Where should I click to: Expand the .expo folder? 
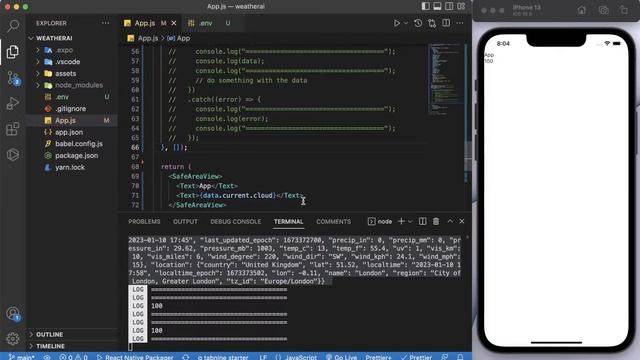click(x=38, y=50)
